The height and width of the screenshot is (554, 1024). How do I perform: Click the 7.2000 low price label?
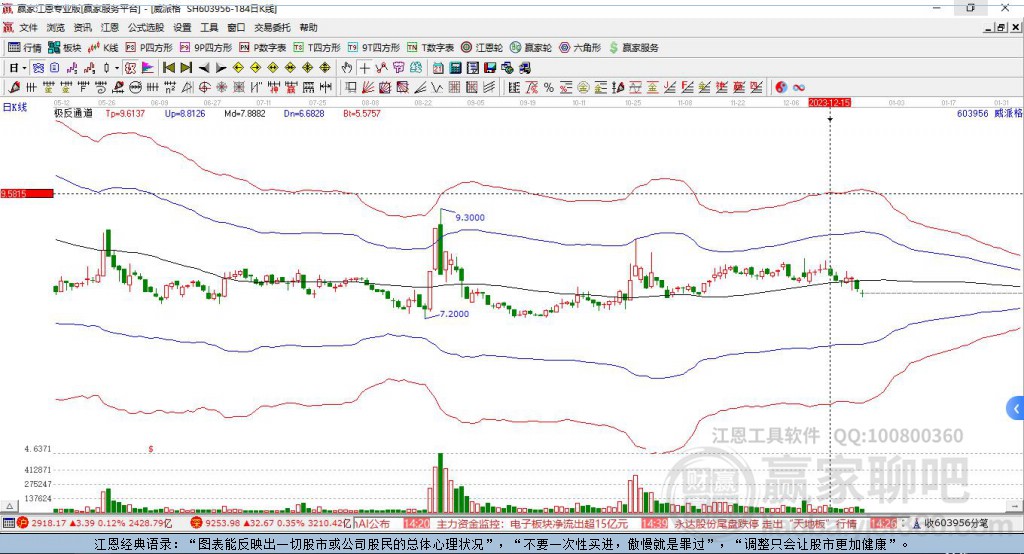(x=455, y=314)
